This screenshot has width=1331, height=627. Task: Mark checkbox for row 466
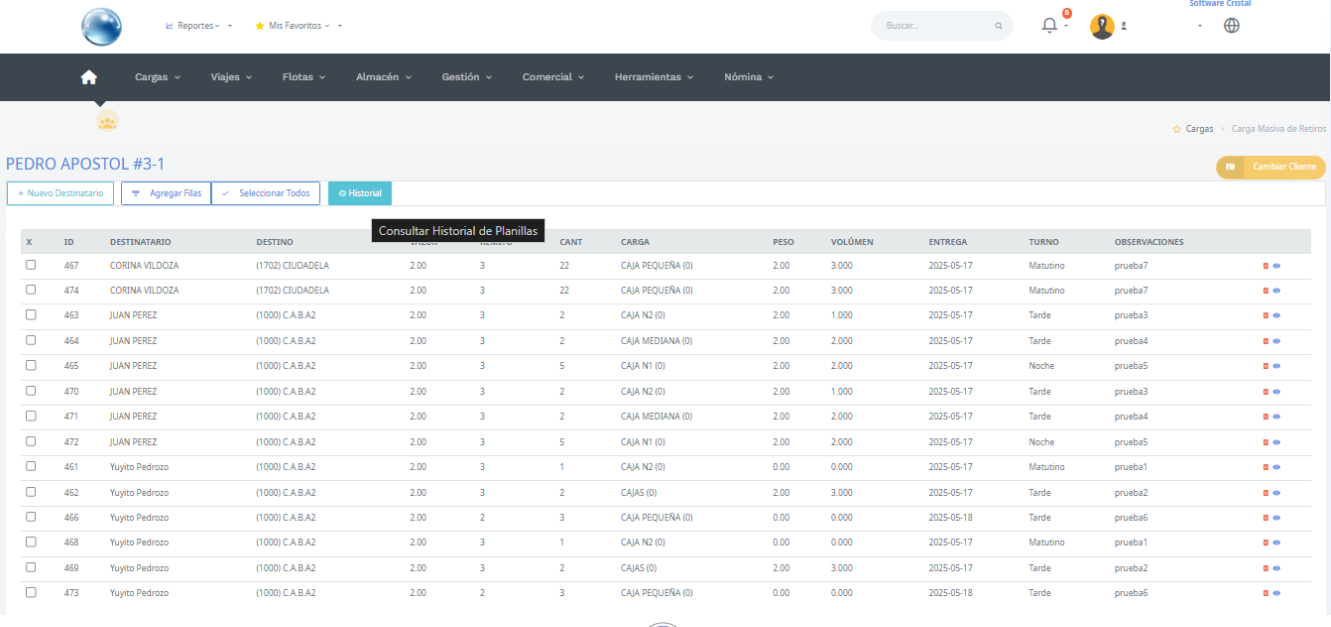(31, 517)
